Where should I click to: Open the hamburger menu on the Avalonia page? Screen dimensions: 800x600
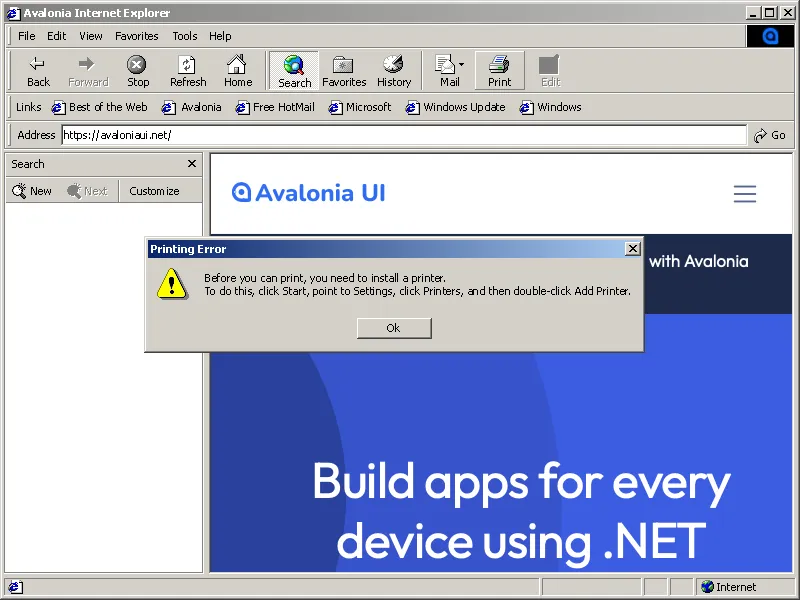[745, 194]
